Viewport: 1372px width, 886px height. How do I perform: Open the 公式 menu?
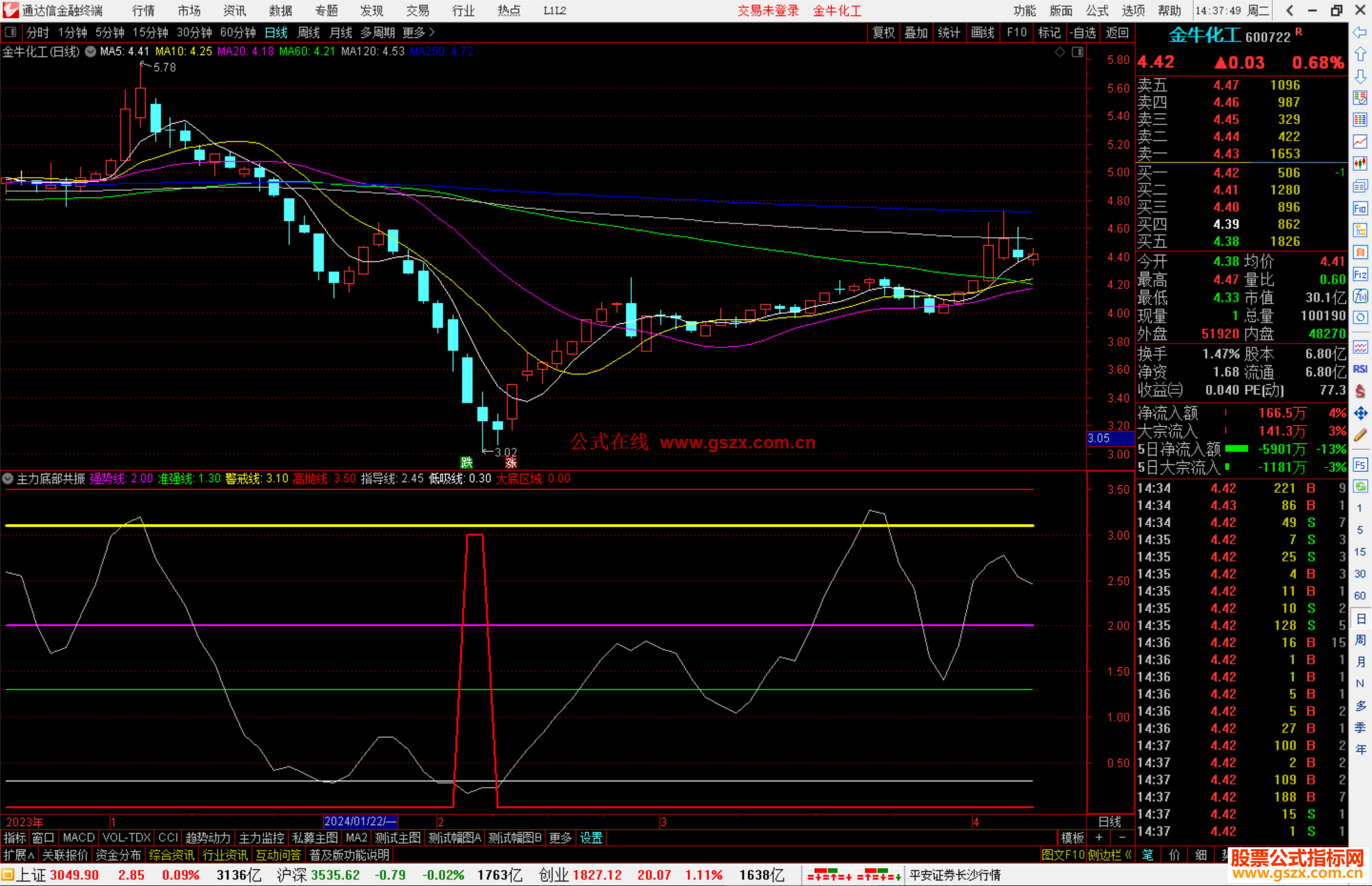click(x=1096, y=11)
